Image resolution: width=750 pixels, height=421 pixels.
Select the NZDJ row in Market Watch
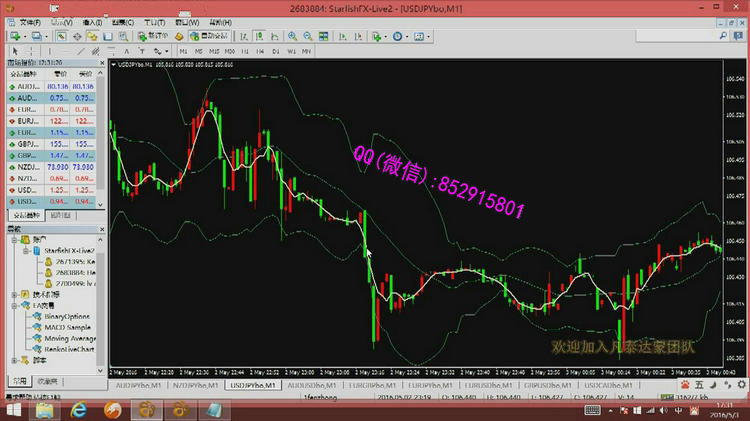(27, 166)
